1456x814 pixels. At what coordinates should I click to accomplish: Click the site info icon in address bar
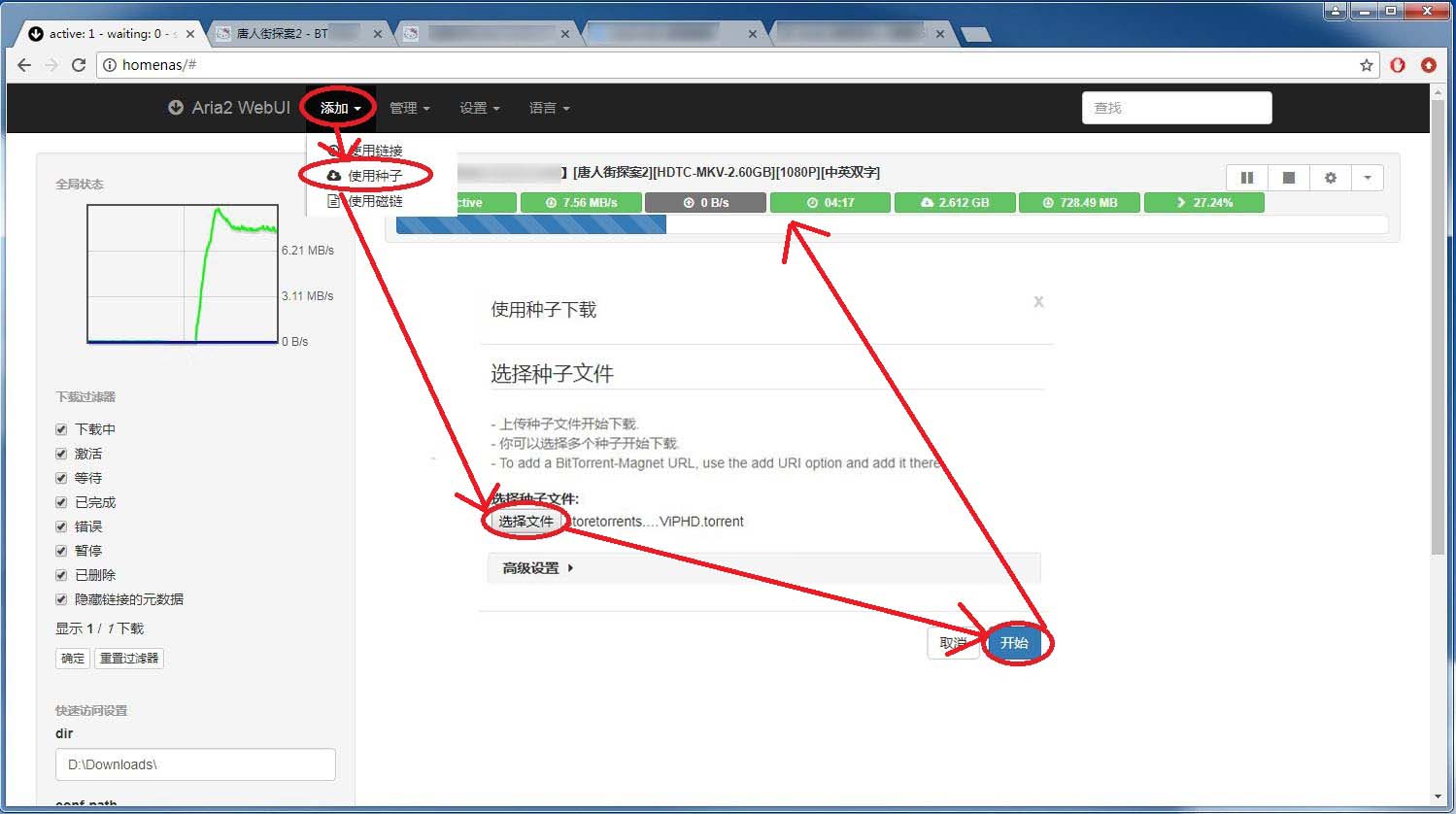point(110,65)
